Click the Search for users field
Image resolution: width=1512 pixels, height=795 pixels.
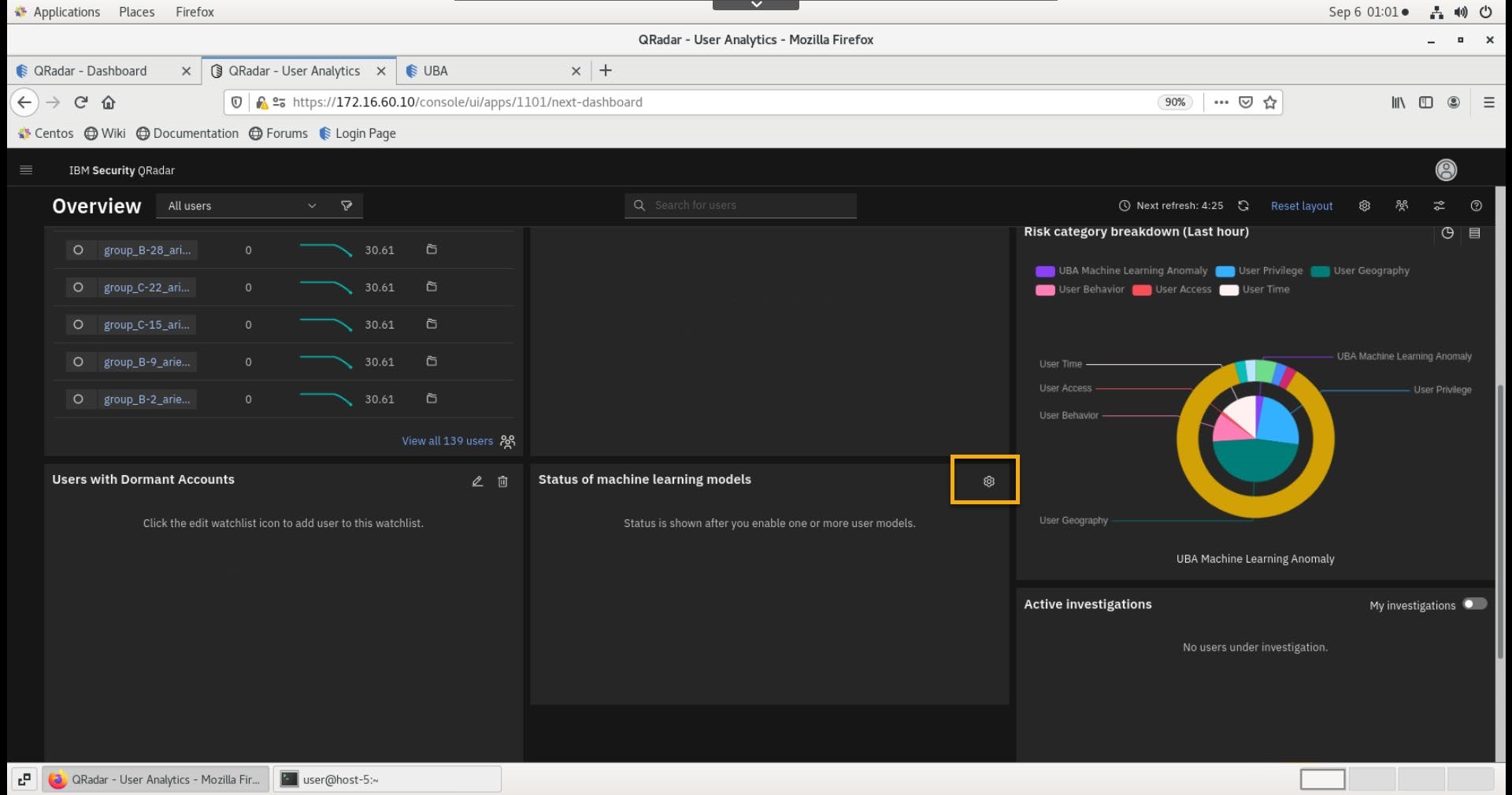coord(740,206)
